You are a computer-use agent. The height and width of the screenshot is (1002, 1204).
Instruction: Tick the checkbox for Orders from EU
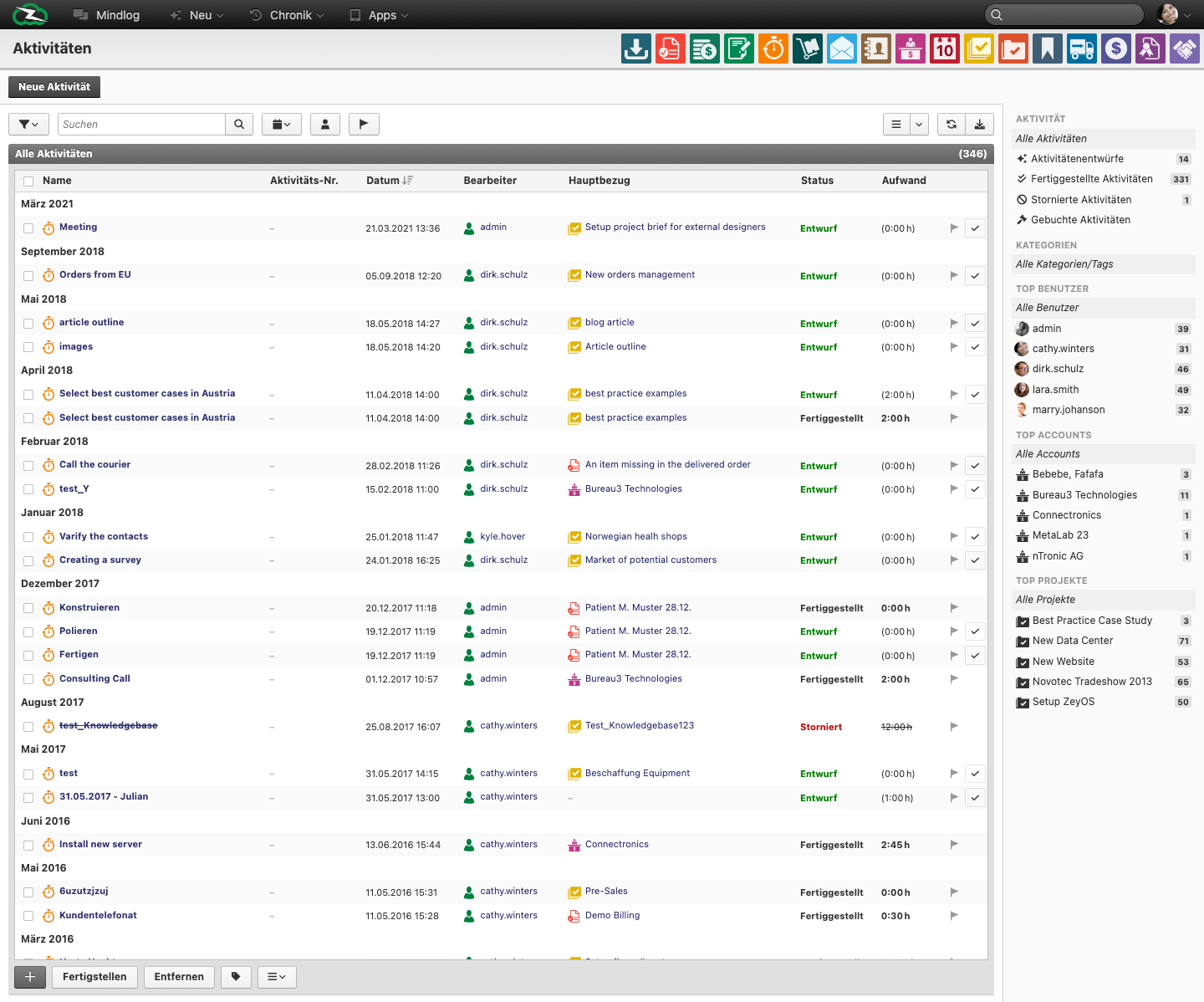[28, 276]
